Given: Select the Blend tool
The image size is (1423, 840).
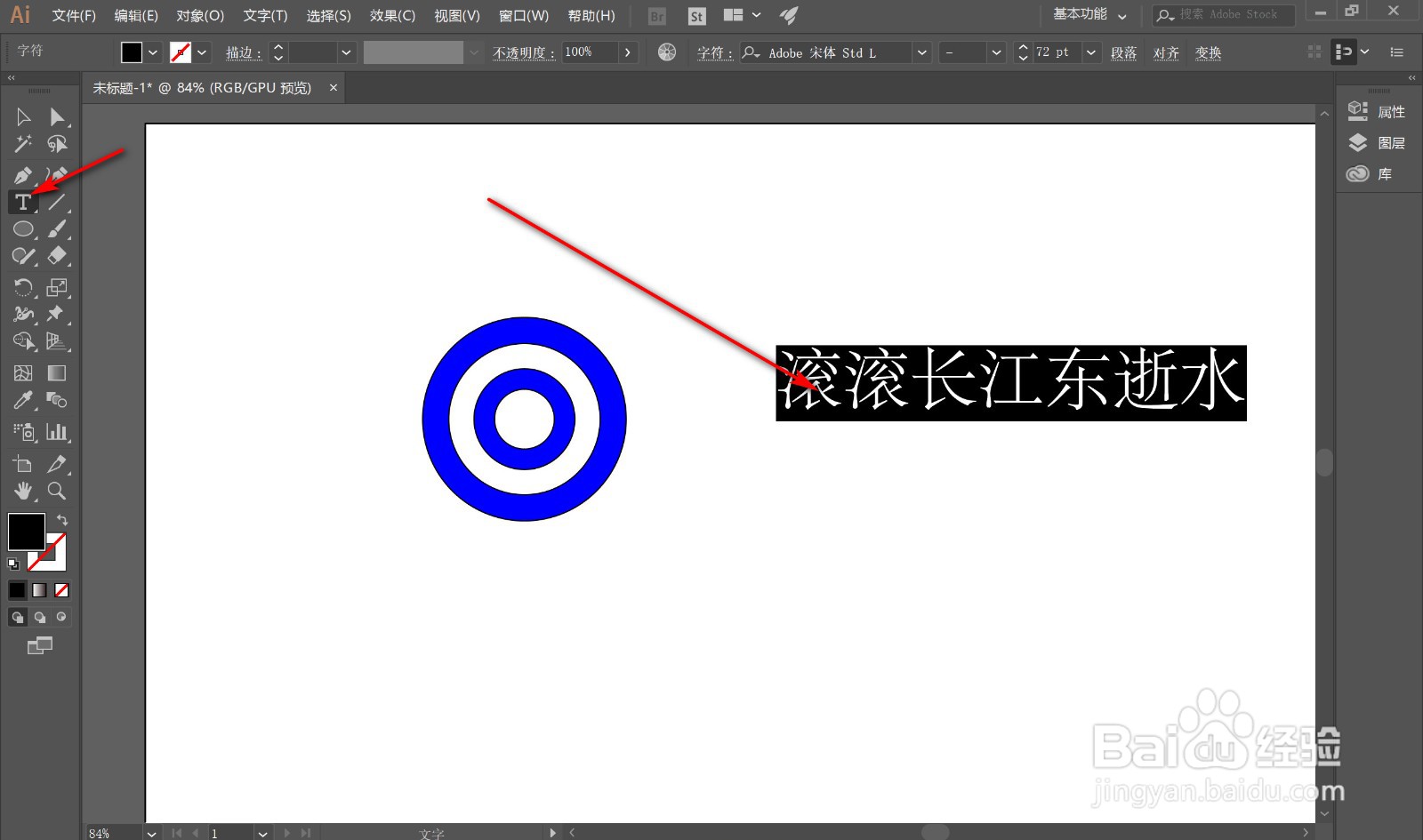Looking at the screenshot, I should coord(57,400).
